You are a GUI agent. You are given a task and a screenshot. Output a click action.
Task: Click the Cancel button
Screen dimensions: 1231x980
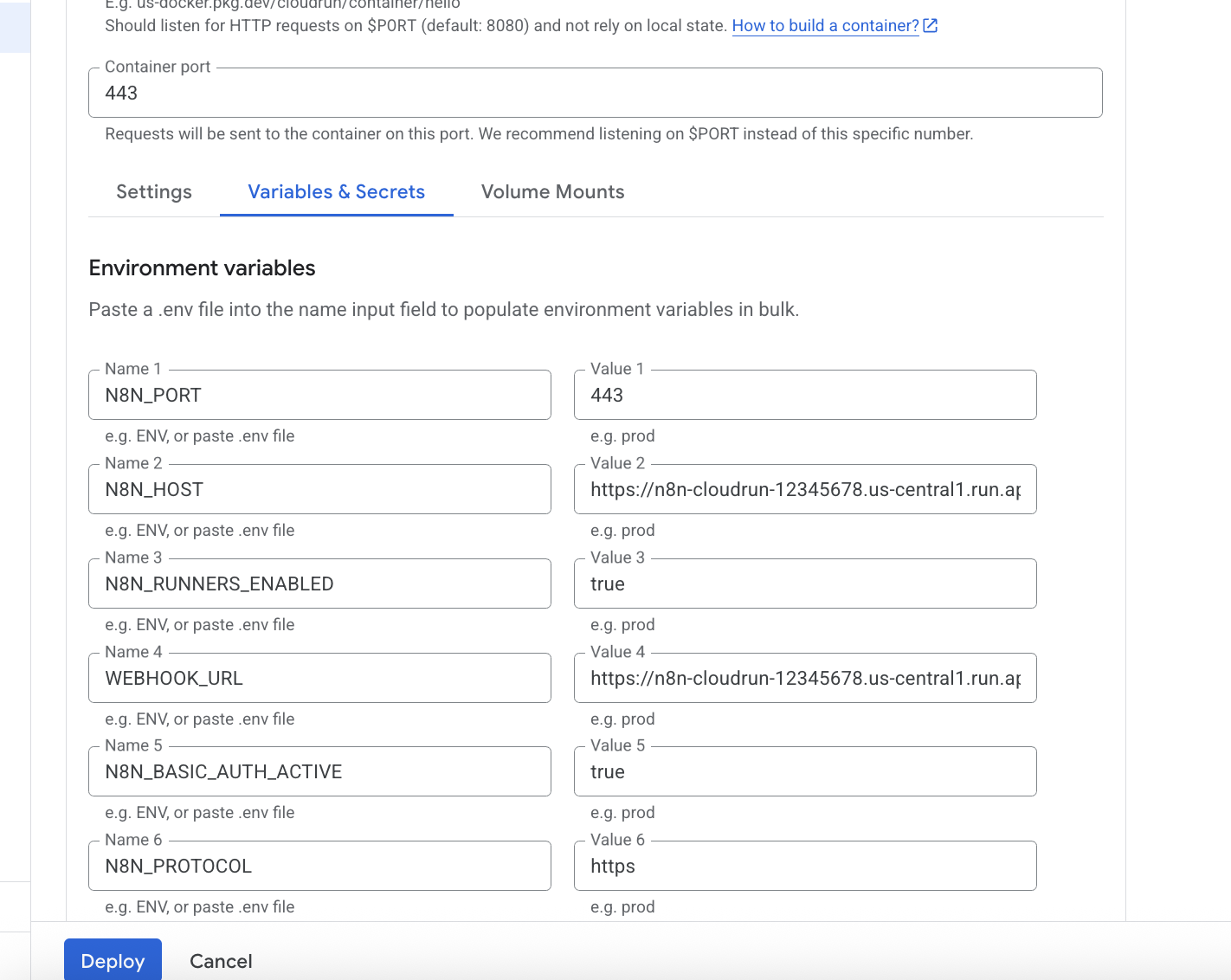pyautogui.click(x=221, y=961)
